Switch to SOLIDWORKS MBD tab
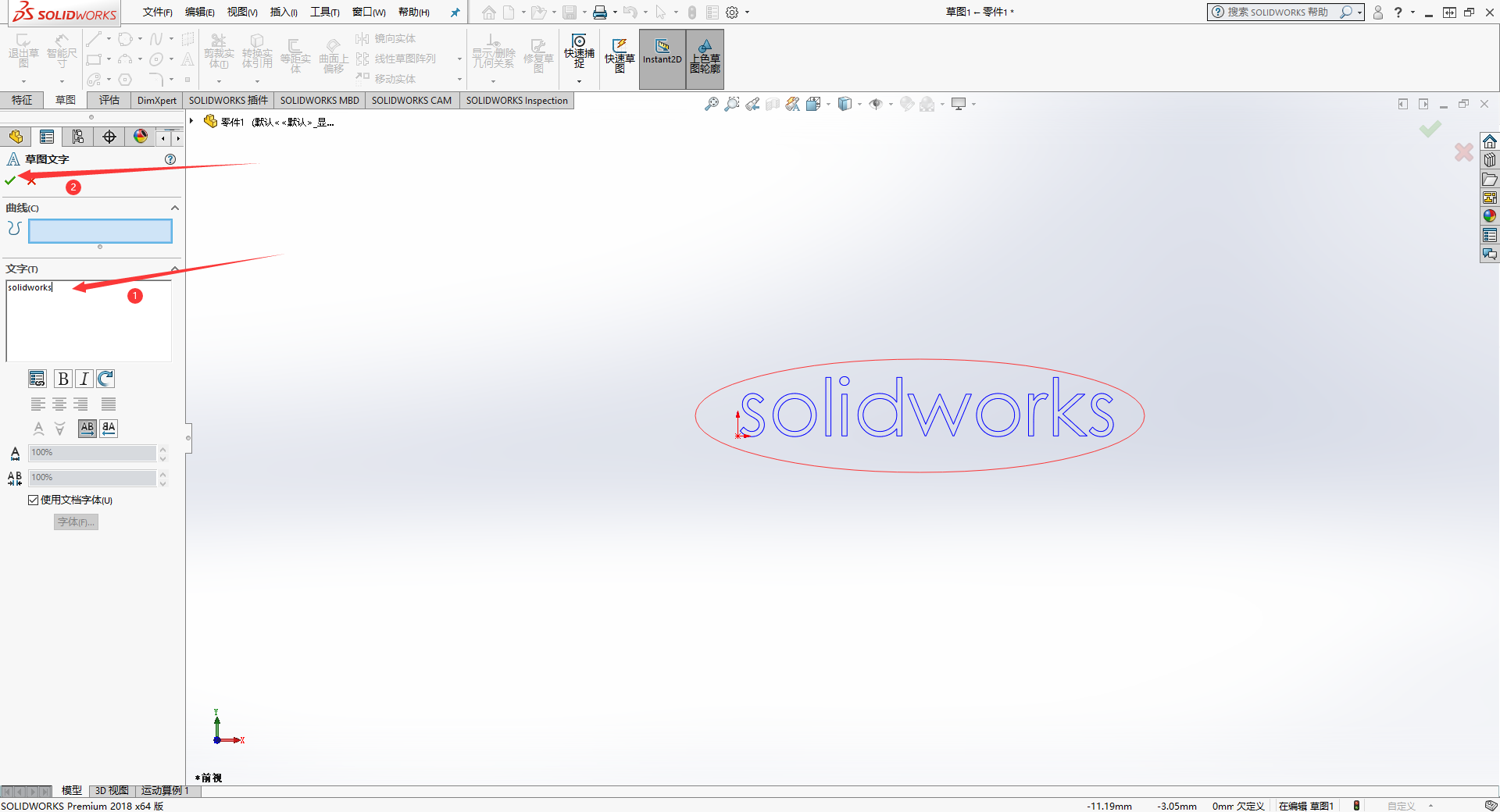Viewport: 1500px width, 812px height. pos(320,100)
